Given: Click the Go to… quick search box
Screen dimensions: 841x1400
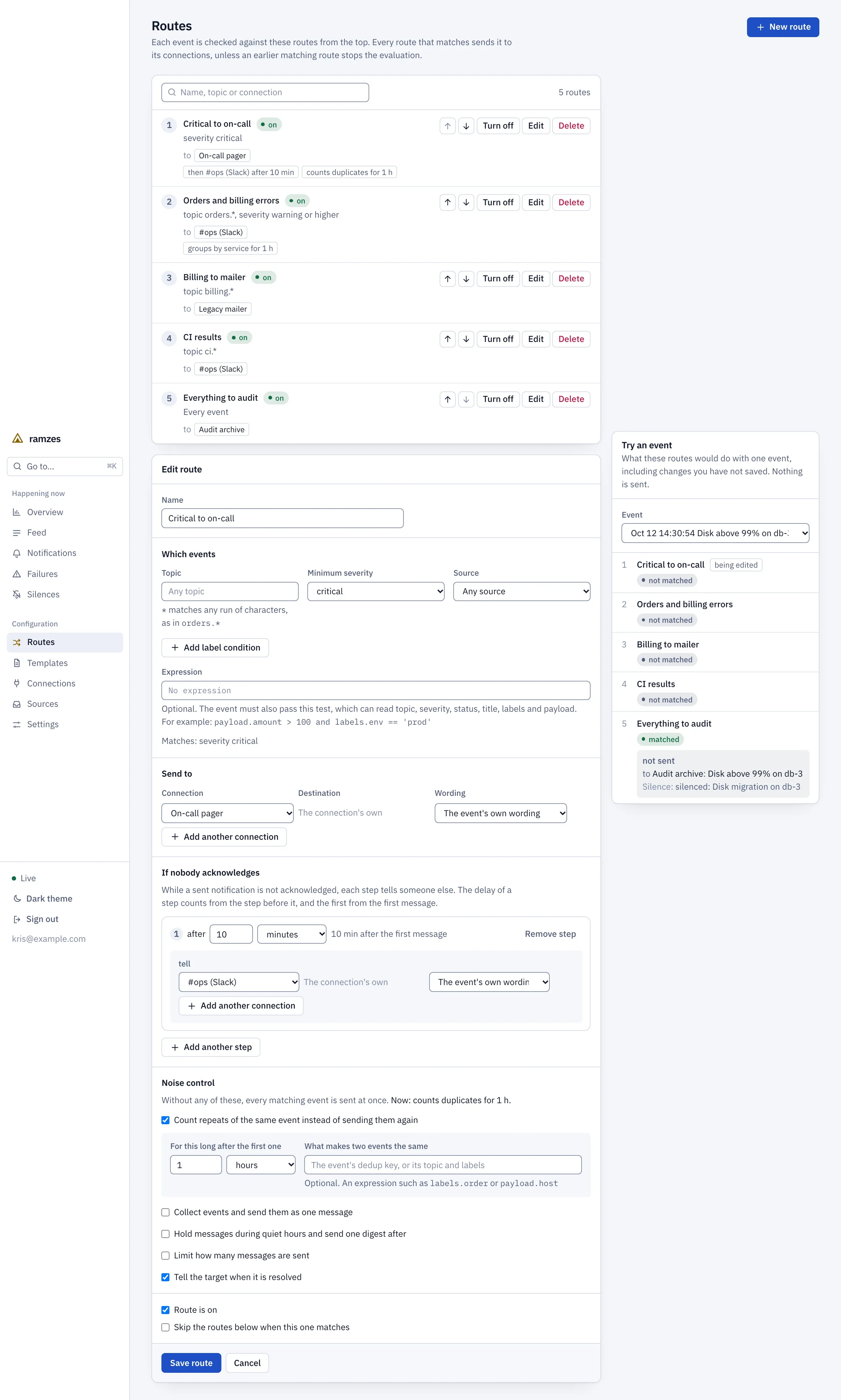Looking at the screenshot, I should click(x=65, y=466).
